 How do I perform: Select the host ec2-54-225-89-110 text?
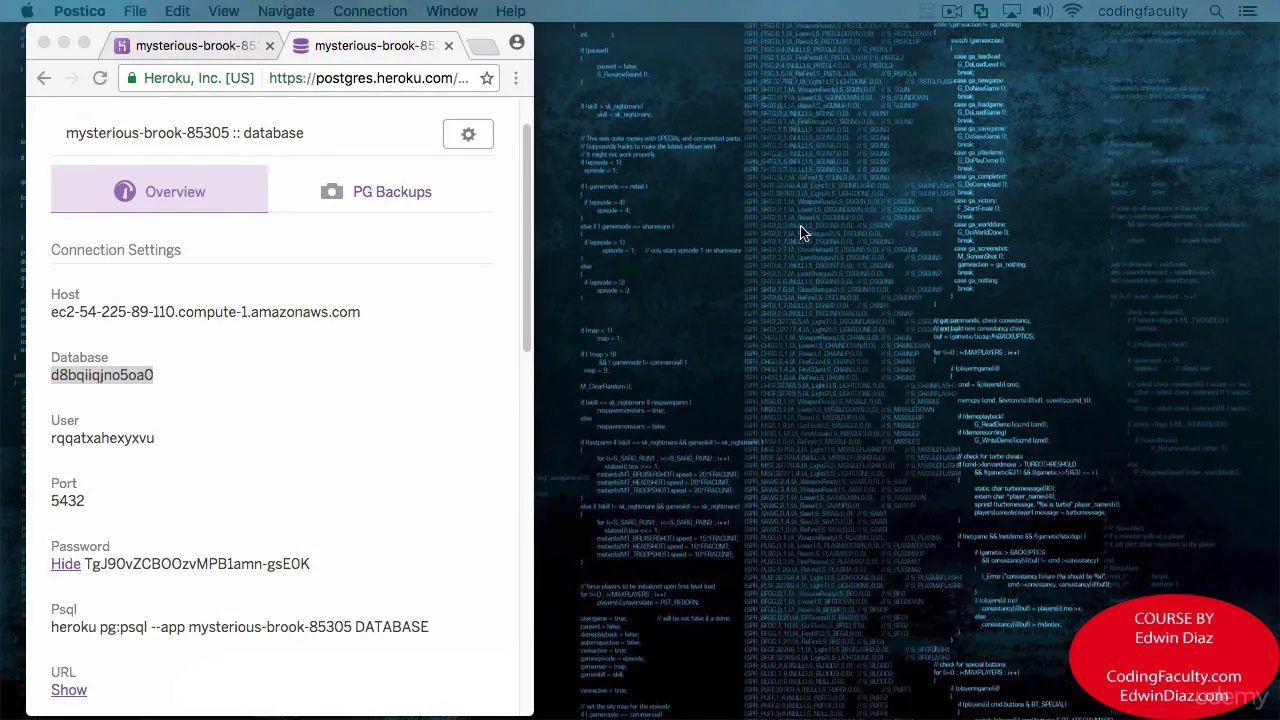tap(205, 312)
